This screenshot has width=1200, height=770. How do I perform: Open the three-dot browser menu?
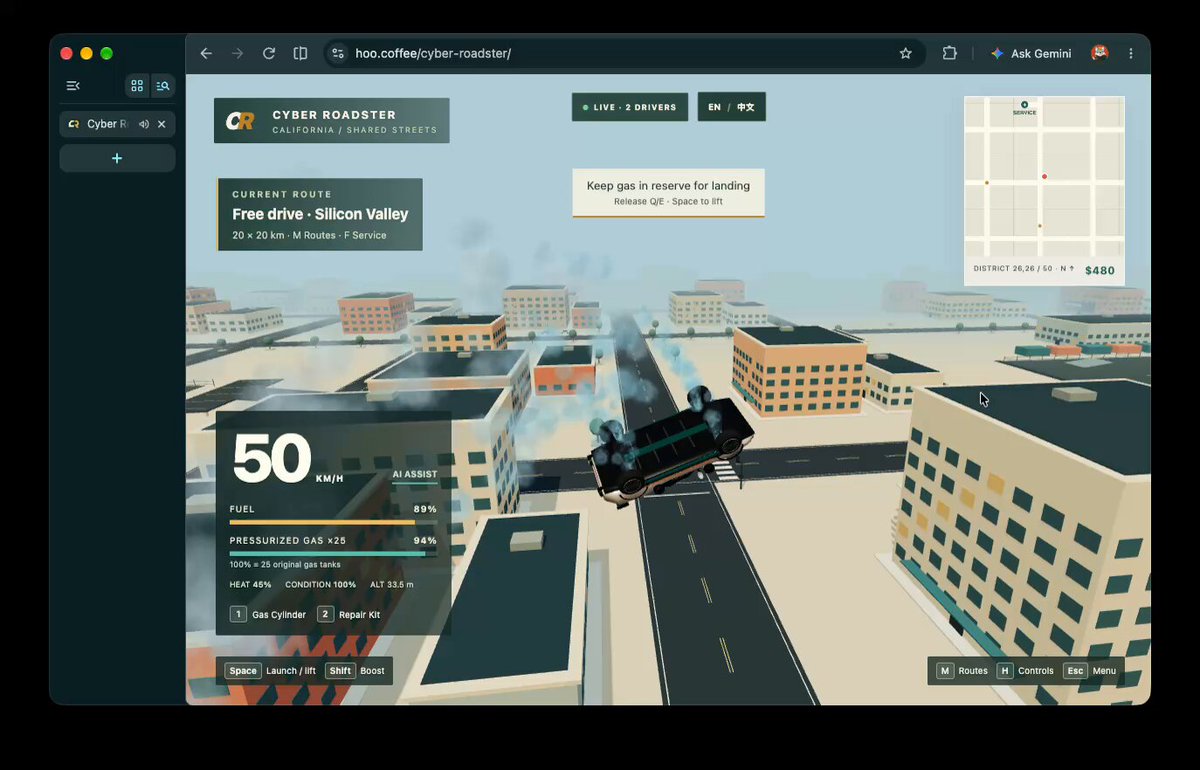click(x=1131, y=53)
